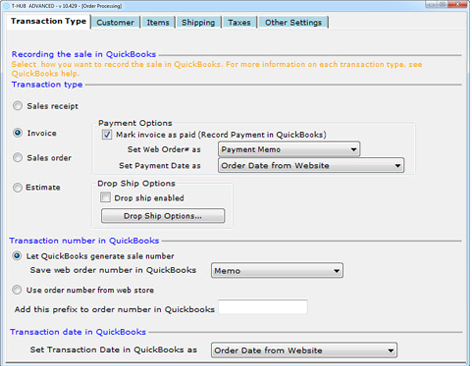Viewport: 472px width, 366px height.
Task: Enable the Drop ship enabled checkbox
Action: click(105, 197)
